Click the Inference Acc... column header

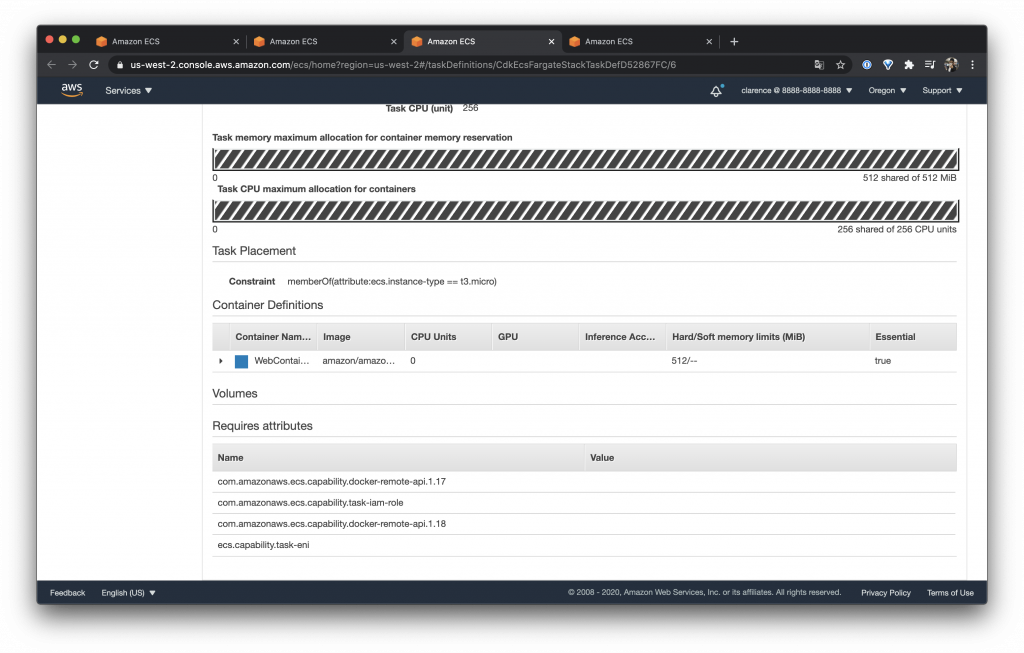pos(620,337)
